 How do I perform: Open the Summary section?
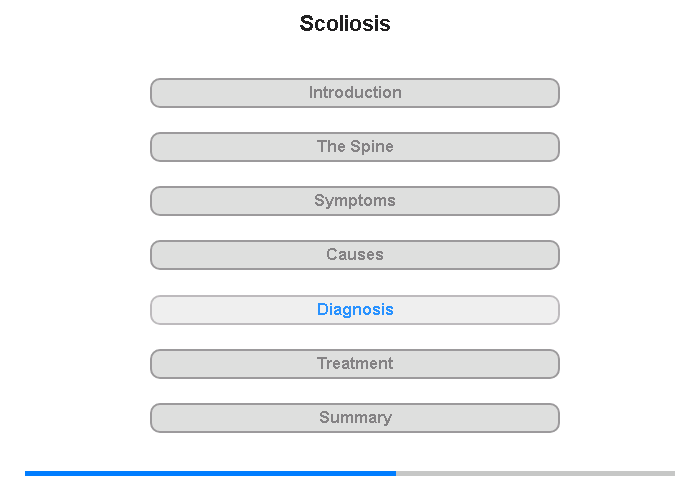[x=355, y=418]
